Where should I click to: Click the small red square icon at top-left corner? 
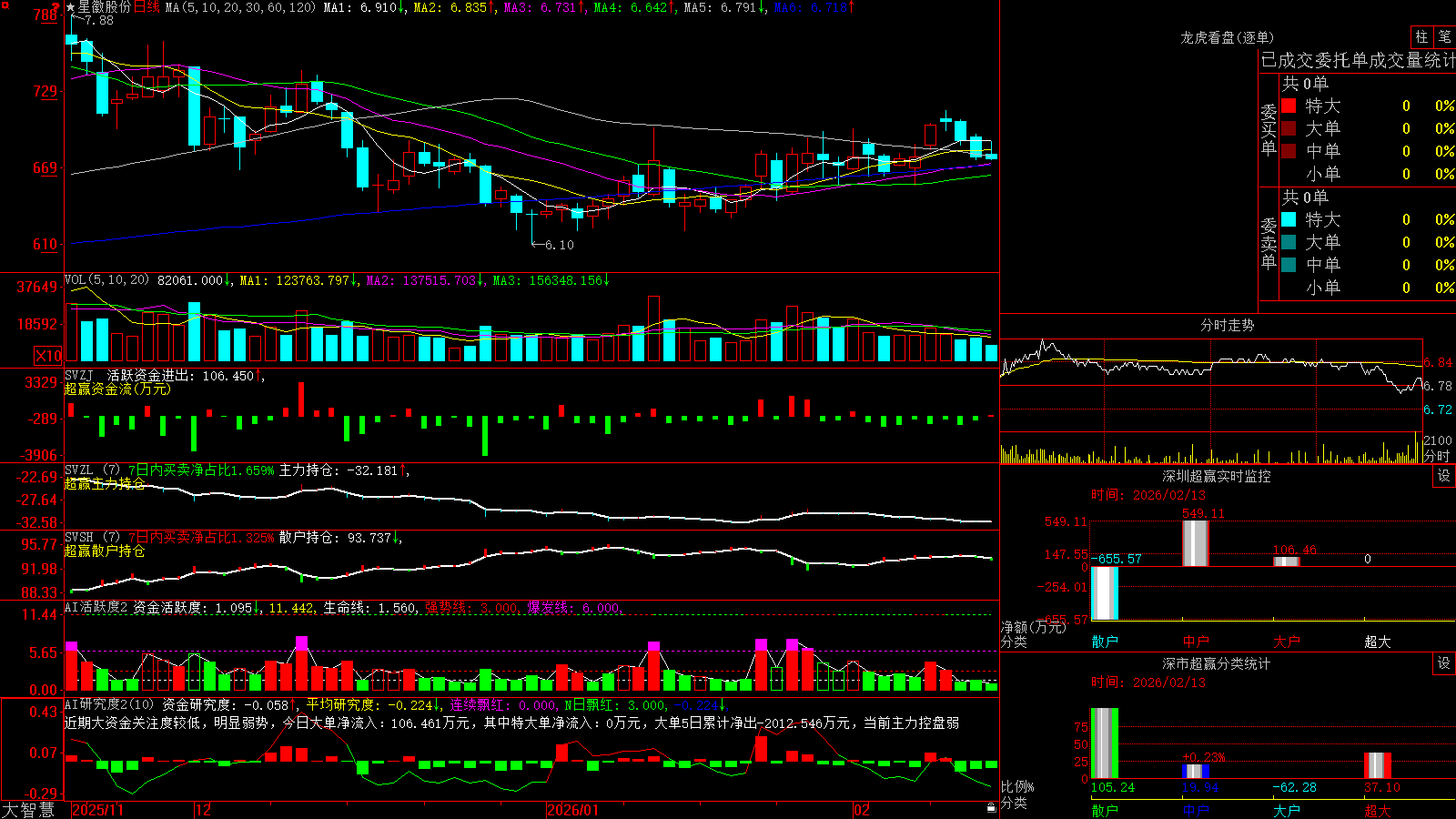point(4,4)
